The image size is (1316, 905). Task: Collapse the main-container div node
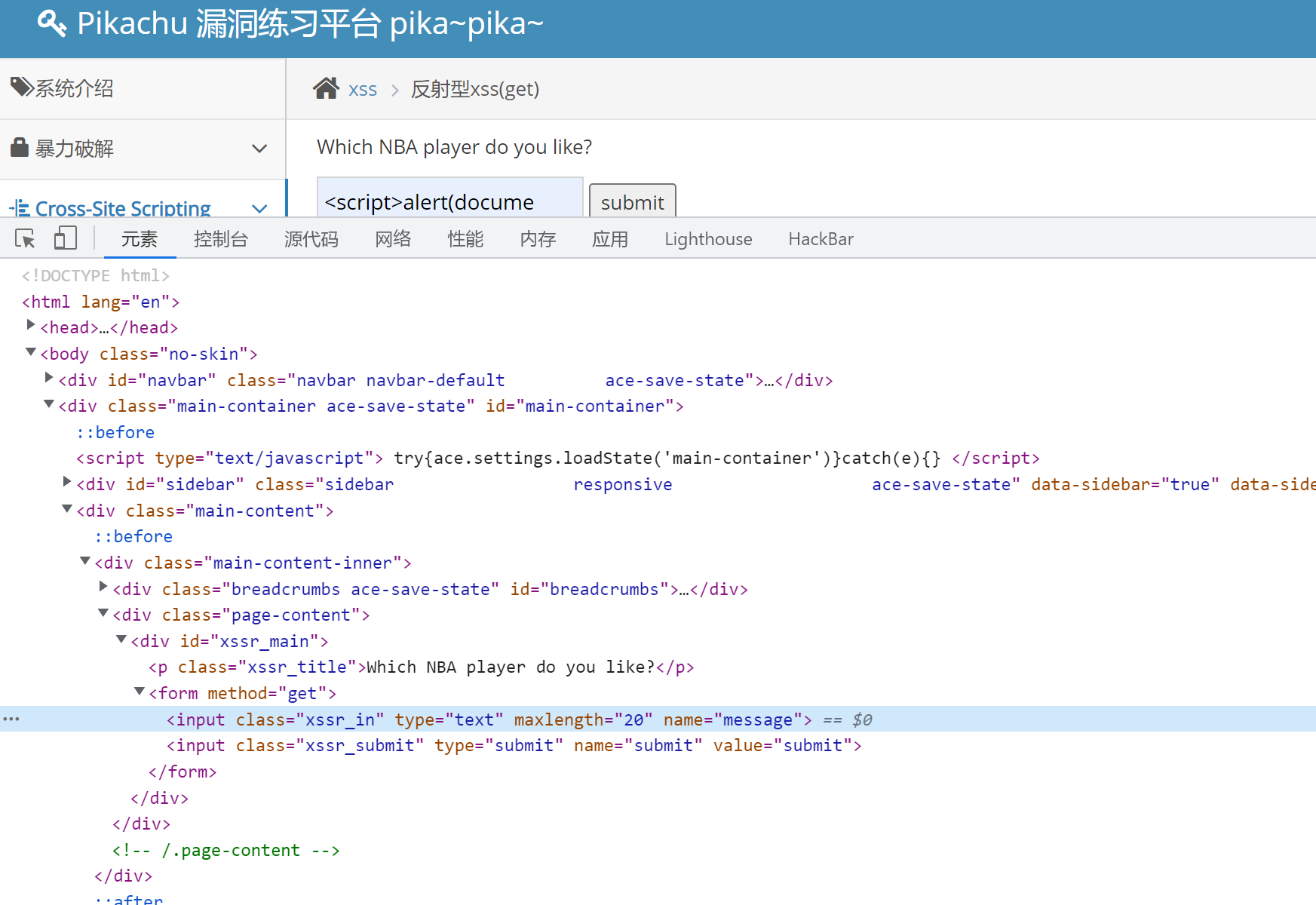coord(49,404)
